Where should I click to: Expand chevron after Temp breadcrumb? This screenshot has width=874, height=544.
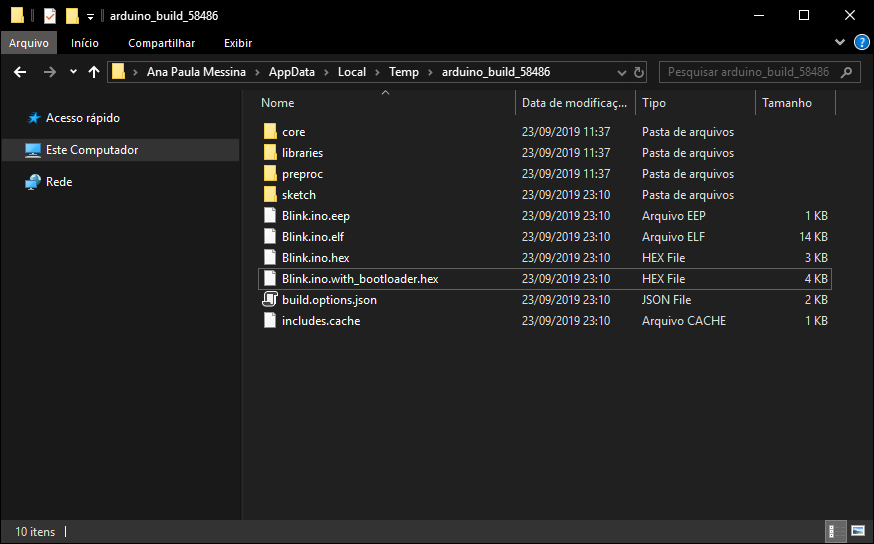(x=430, y=72)
